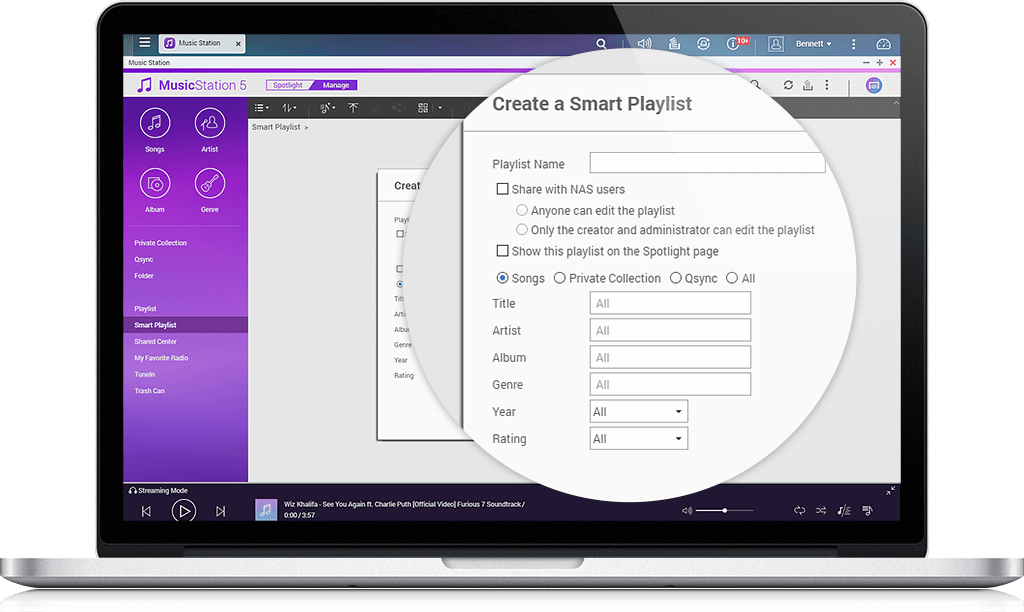
Task: Open the dashboard gauge icon
Action: [883, 44]
